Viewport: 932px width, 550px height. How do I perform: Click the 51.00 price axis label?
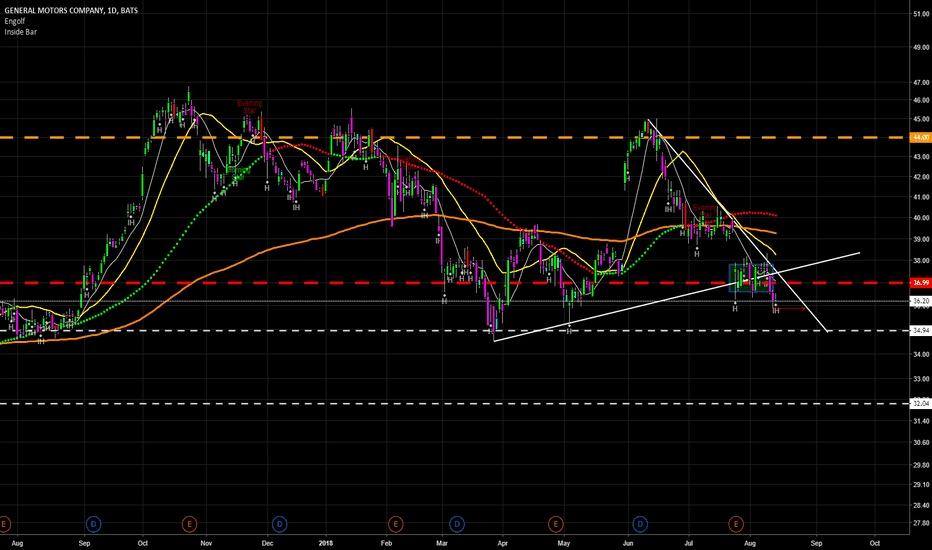pos(921,14)
